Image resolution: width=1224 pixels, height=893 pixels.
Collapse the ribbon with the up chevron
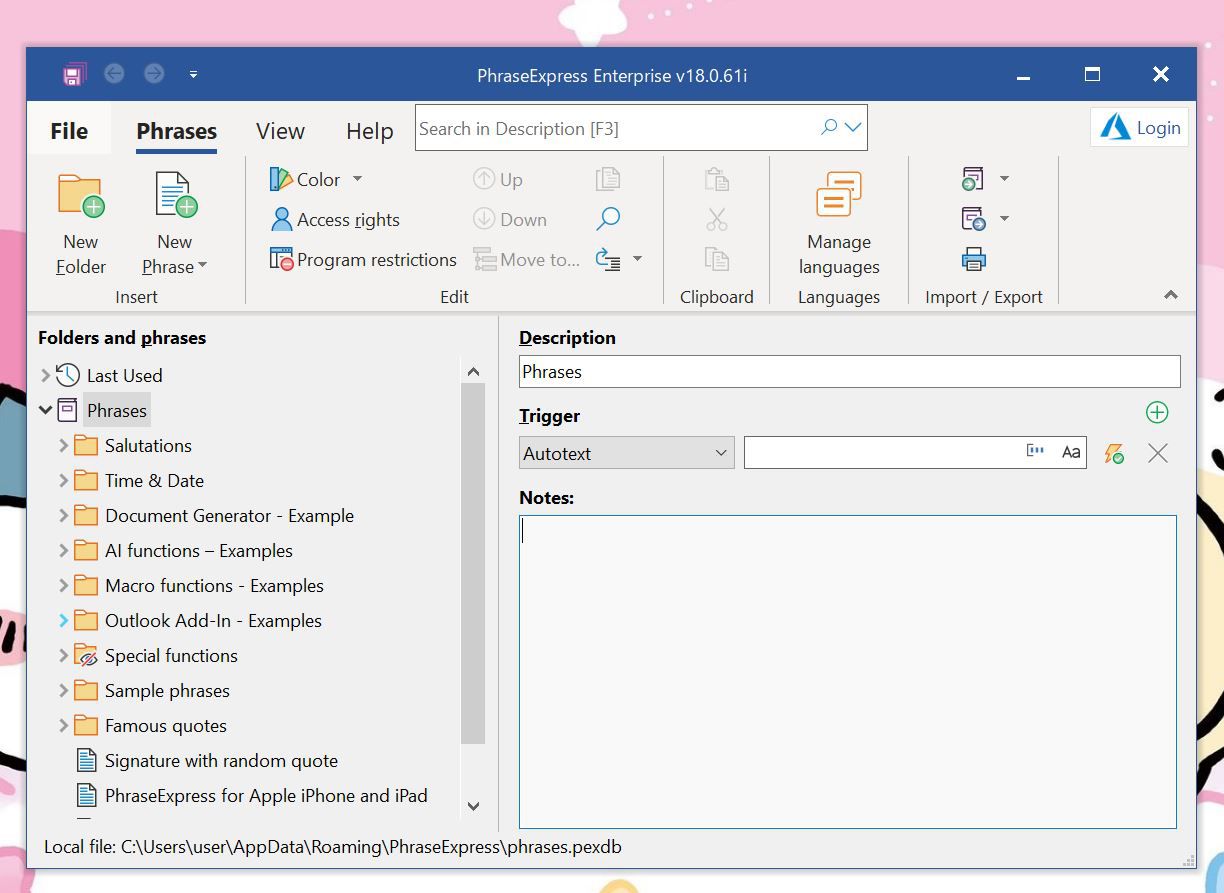[1171, 296]
